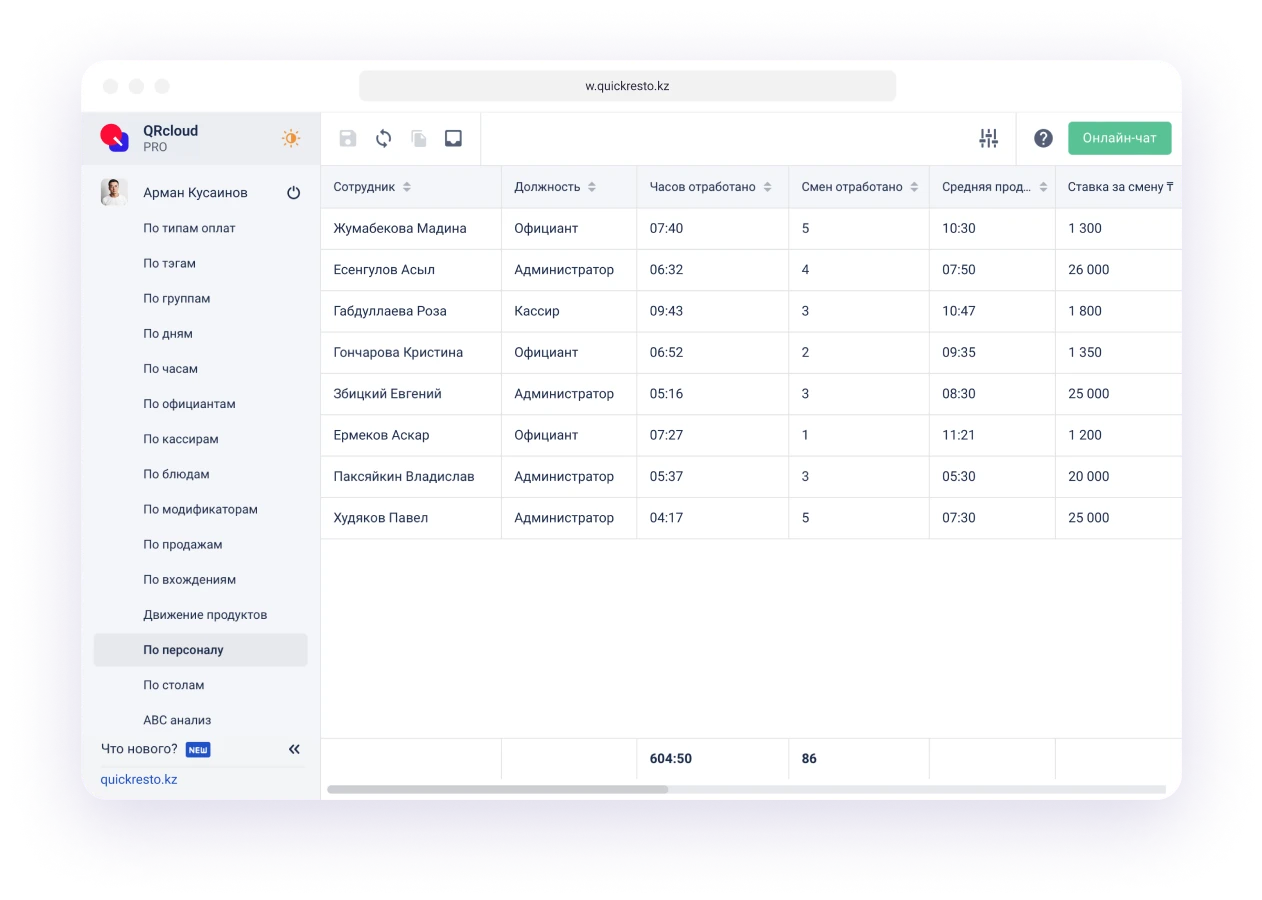
Task: Click the refresh arrows icon in toolbar
Action: click(383, 139)
